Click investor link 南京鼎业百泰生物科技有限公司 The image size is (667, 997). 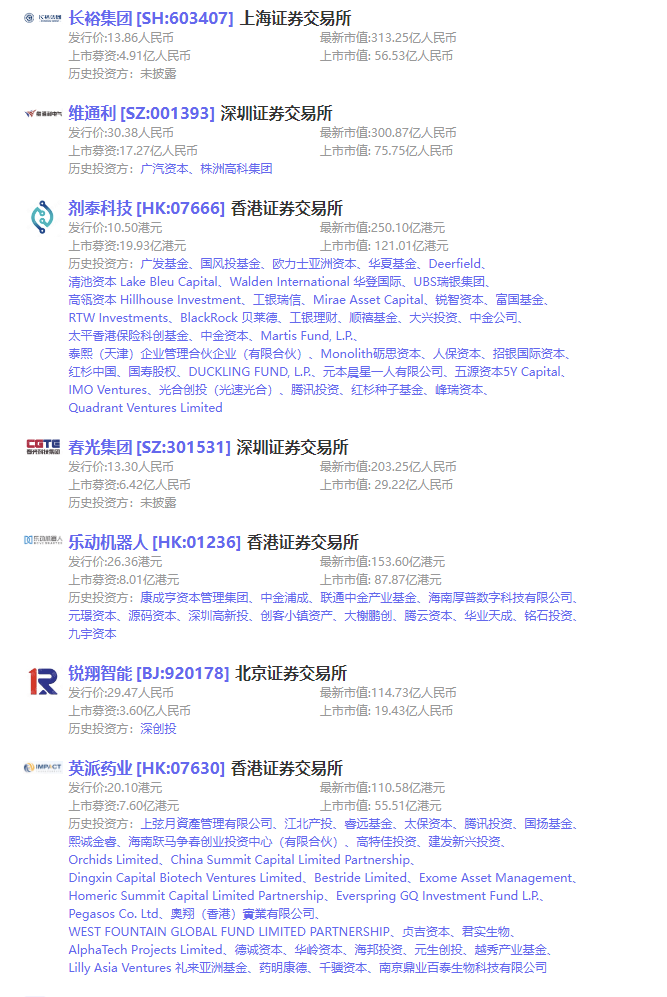(x=463, y=968)
